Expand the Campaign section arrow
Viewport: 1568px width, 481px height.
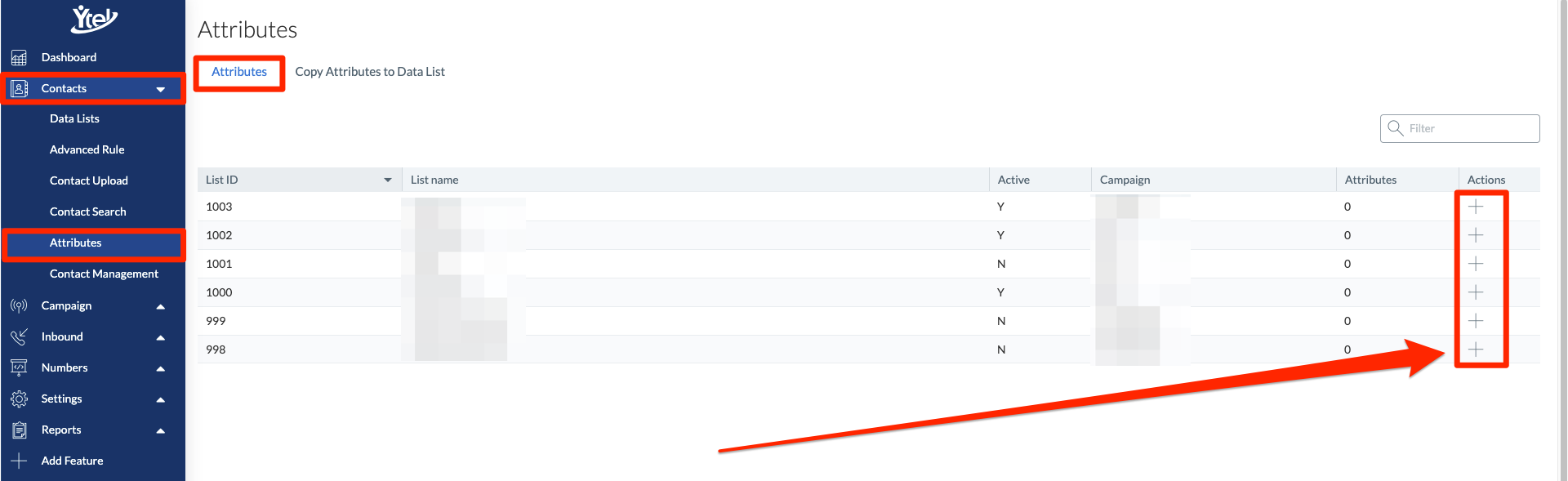[161, 306]
